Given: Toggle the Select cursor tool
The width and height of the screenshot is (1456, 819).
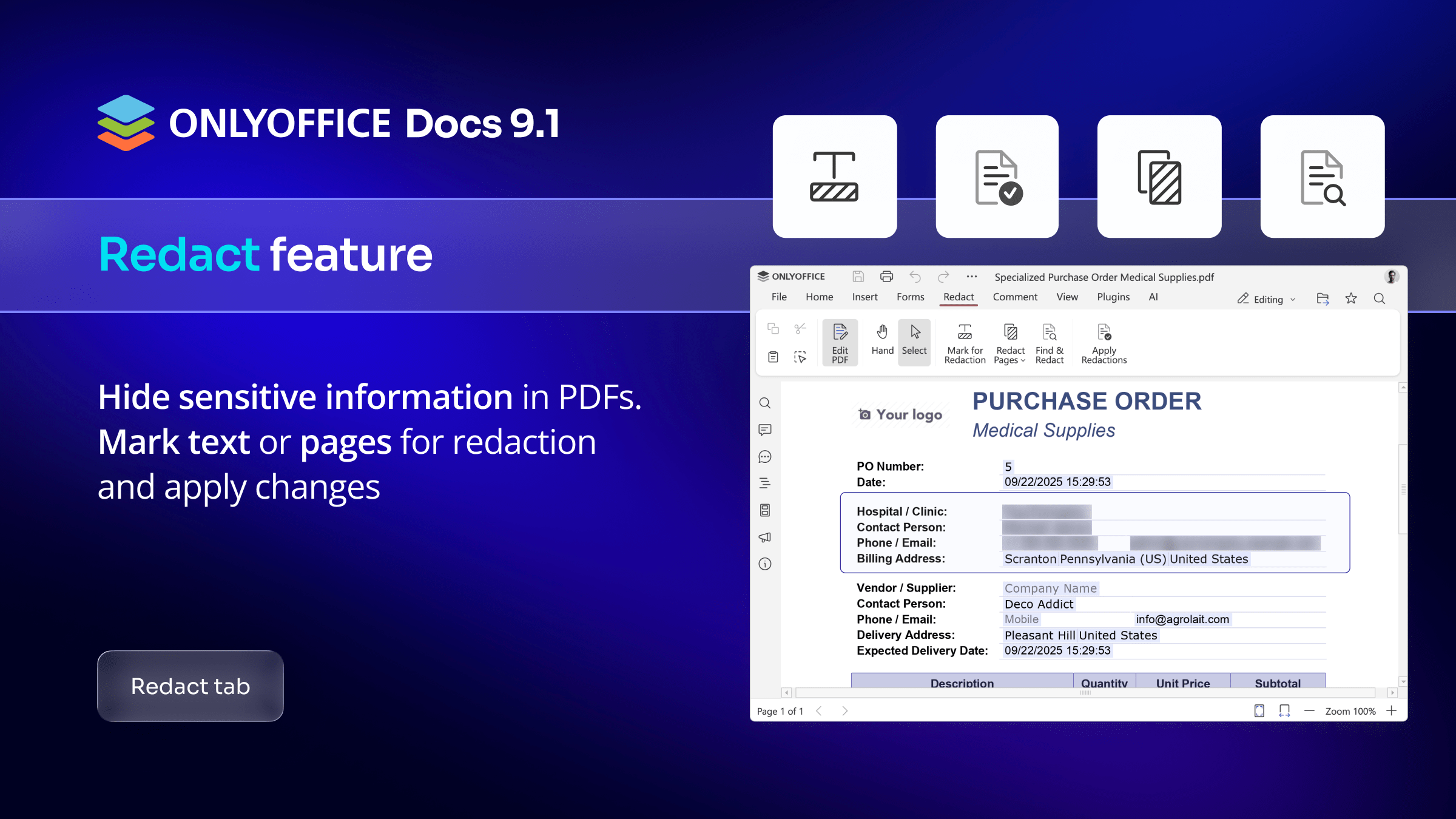Looking at the screenshot, I should point(914,340).
